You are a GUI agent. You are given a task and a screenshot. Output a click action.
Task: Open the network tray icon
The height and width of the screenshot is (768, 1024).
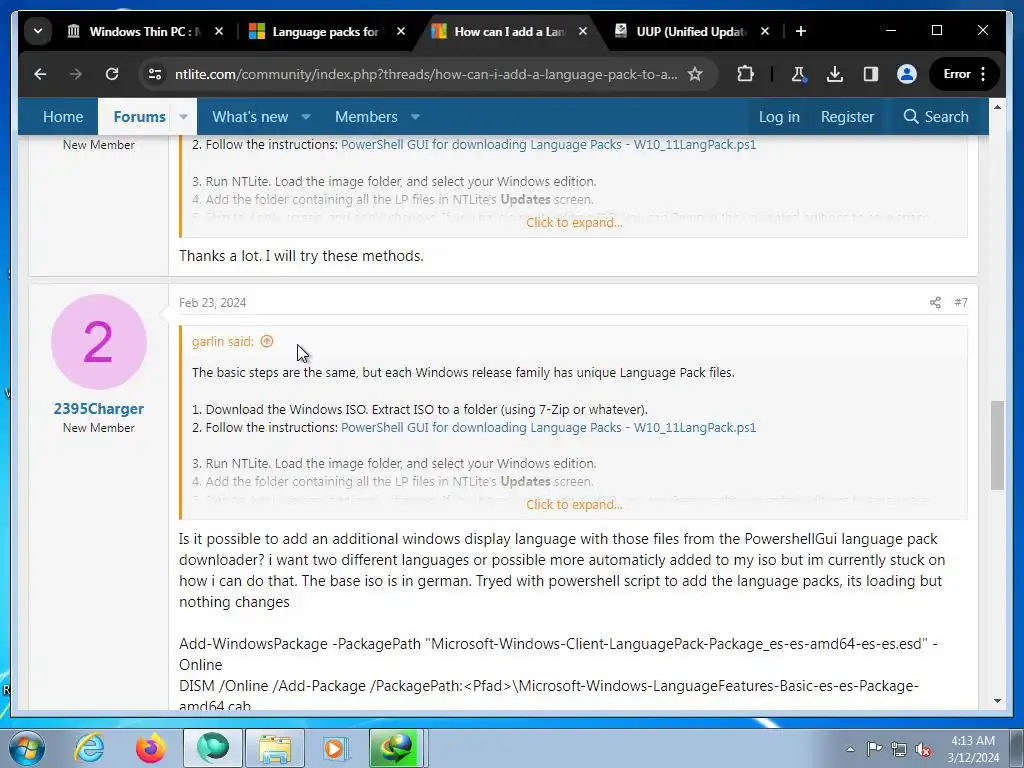tap(899, 749)
